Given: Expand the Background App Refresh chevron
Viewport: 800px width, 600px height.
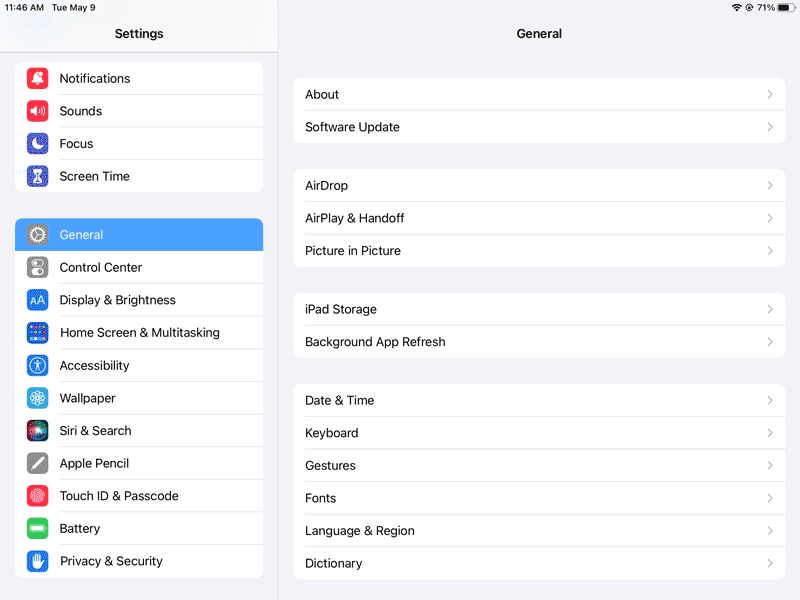Looking at the screenshot, I should coord(770,342).
